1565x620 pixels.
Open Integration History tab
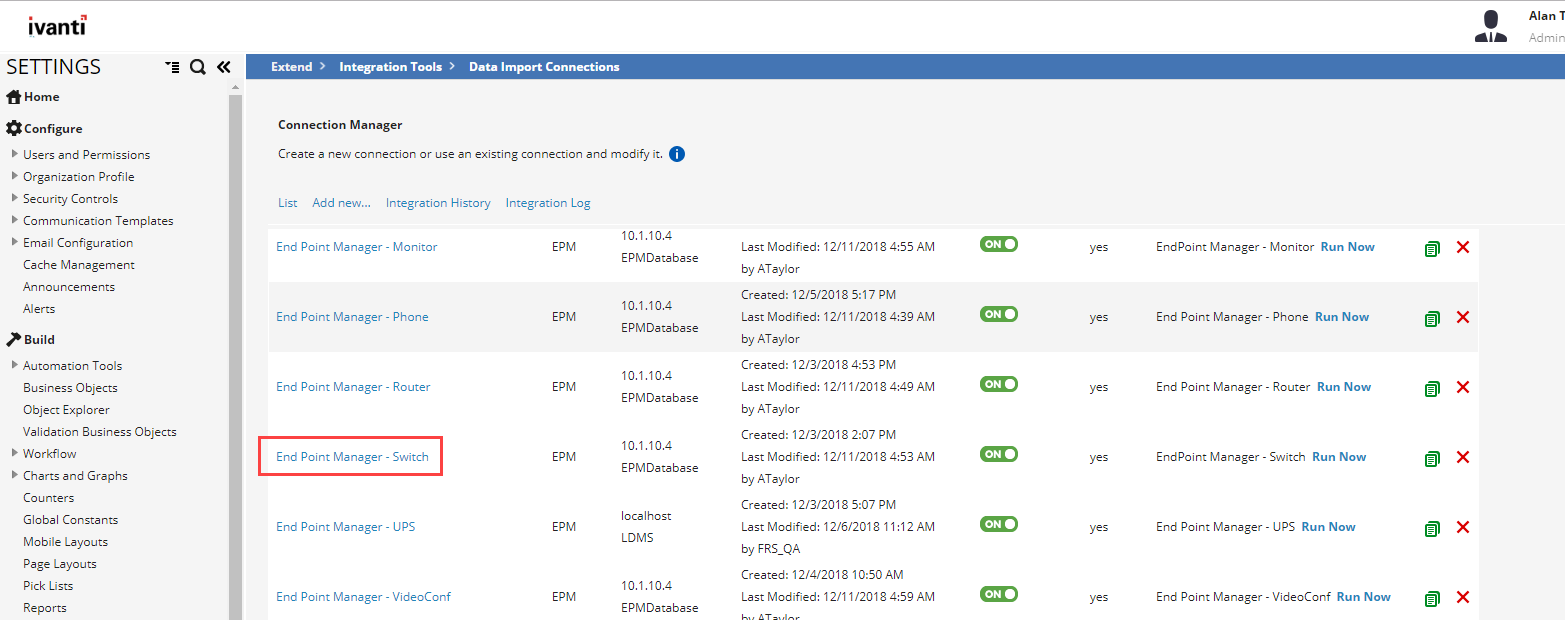pos(438,203)
